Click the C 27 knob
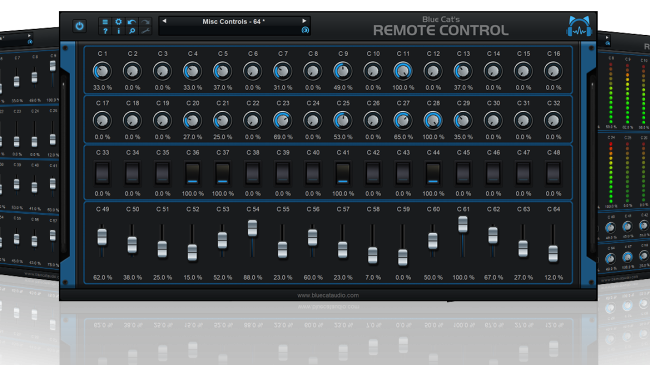 pyautogui.click(x=403, y=120)
